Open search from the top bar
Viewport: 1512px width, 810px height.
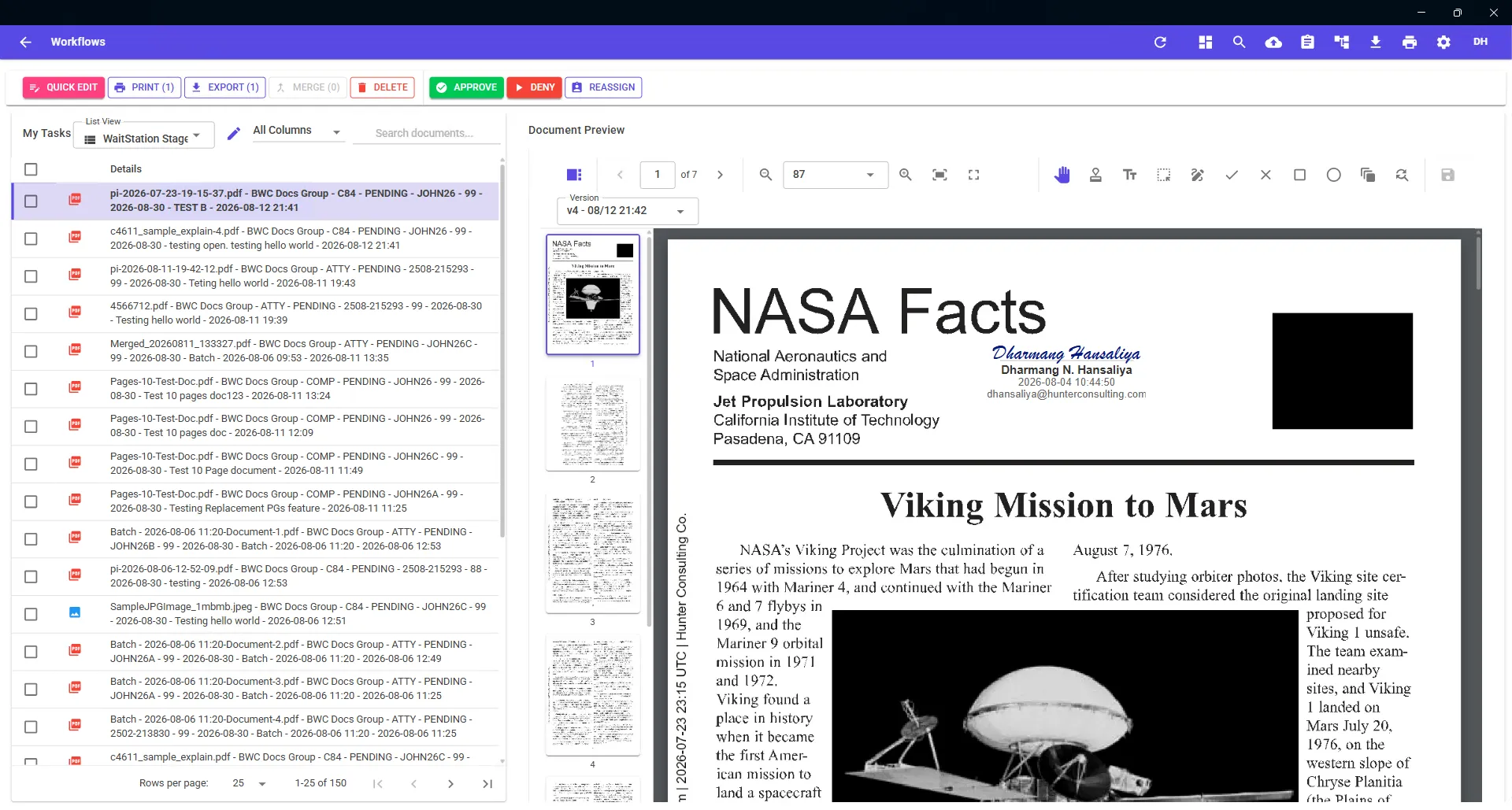coord(1239,43)
